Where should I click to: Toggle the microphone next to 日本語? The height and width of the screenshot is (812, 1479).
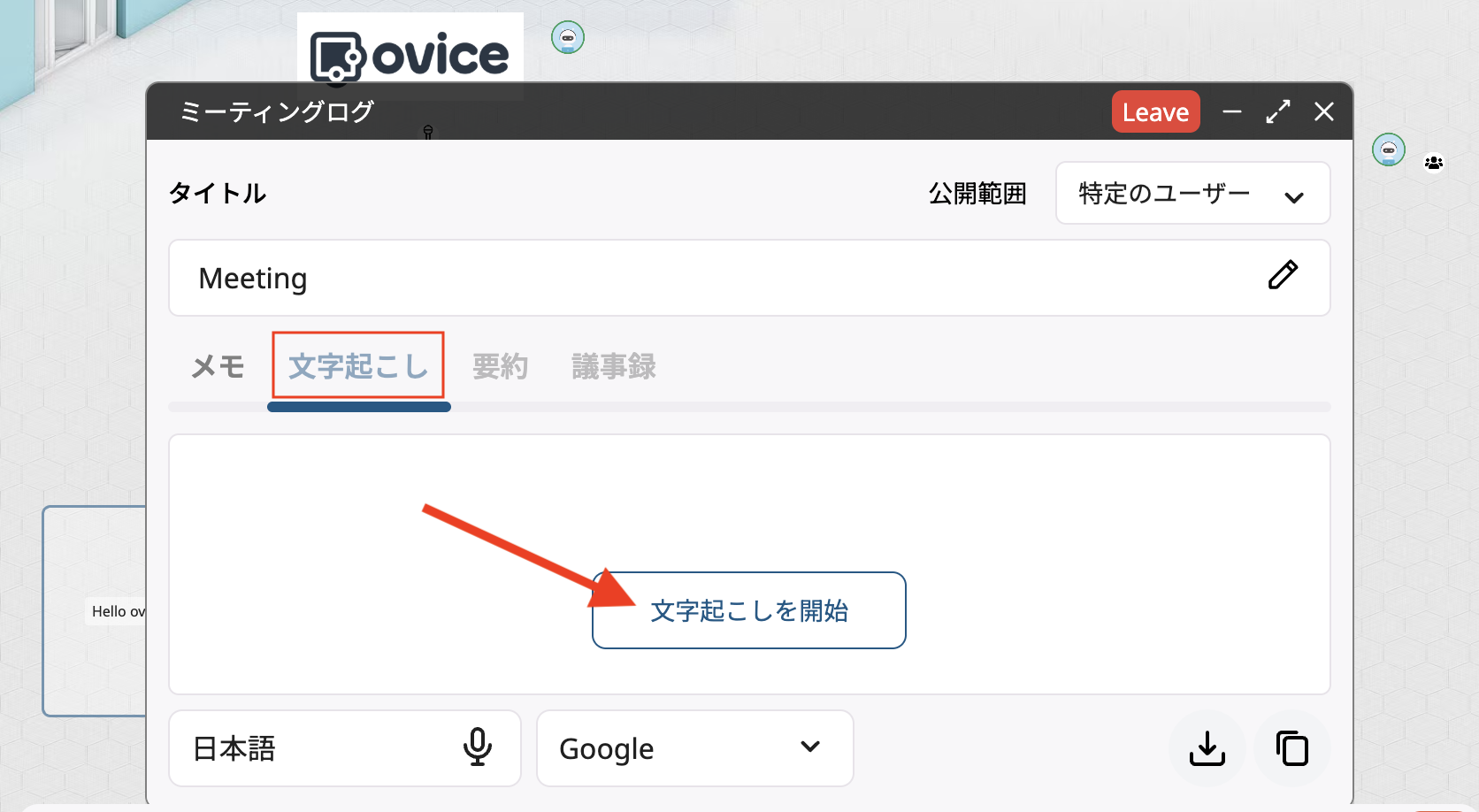477,748
